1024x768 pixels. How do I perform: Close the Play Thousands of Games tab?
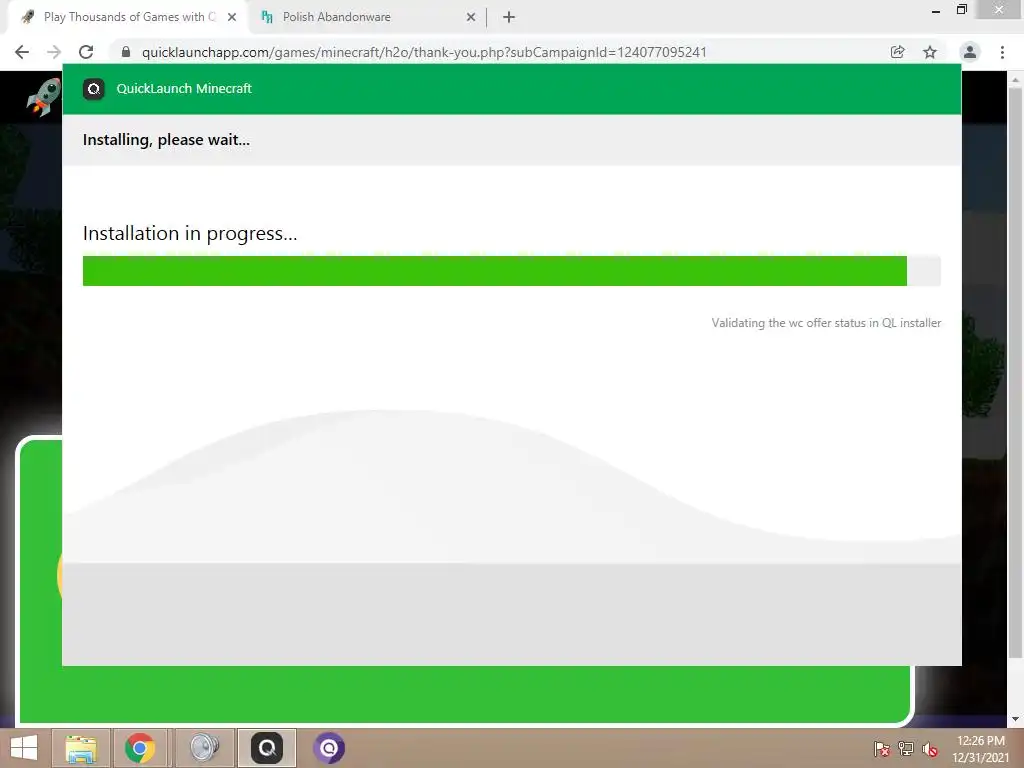(232, 17)
